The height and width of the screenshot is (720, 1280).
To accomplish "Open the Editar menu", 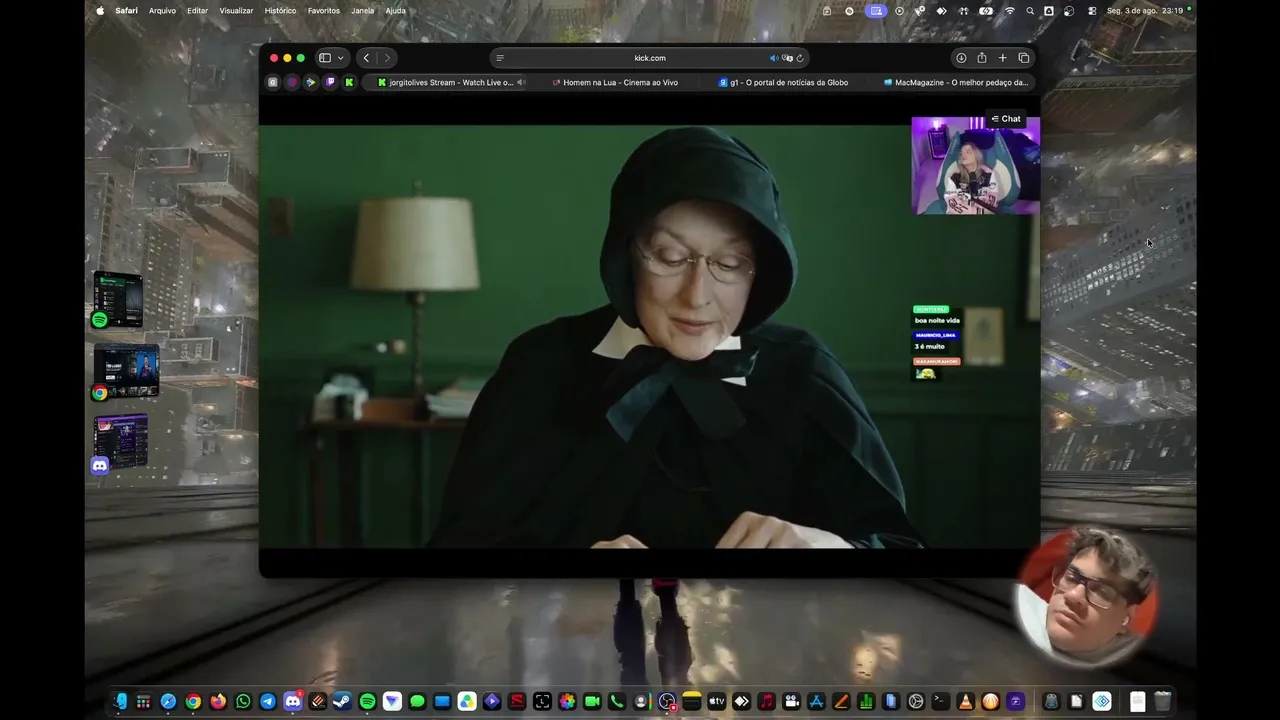I will coord(198,11).
